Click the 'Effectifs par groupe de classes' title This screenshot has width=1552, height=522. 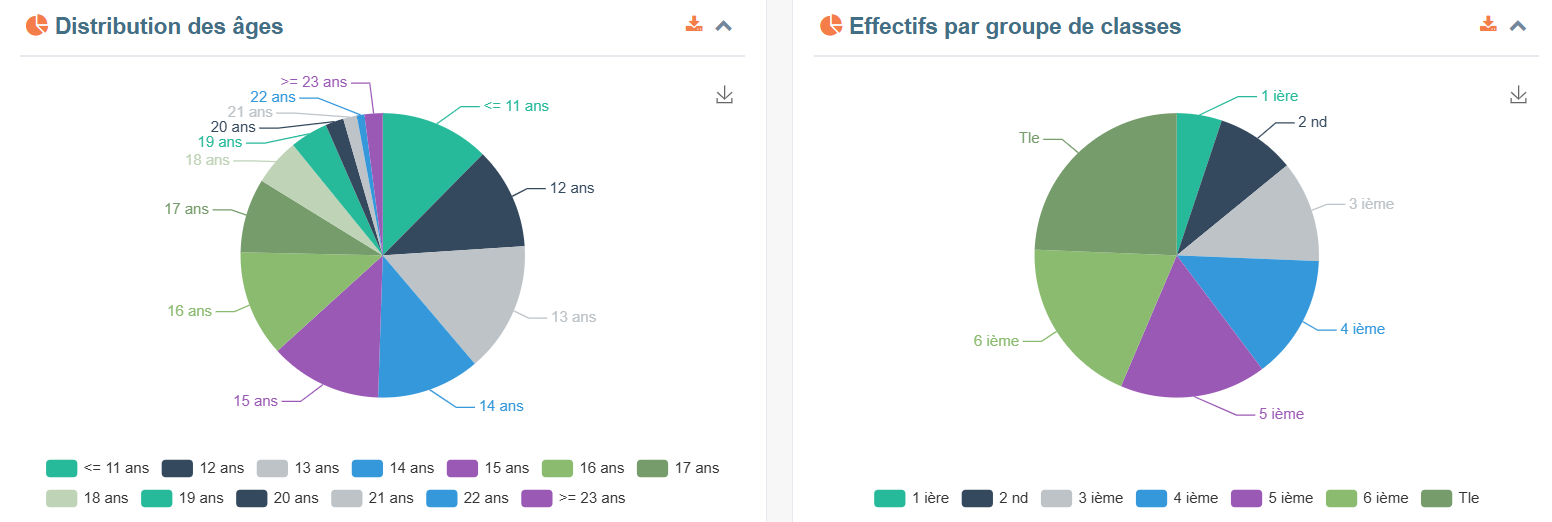1015,26
